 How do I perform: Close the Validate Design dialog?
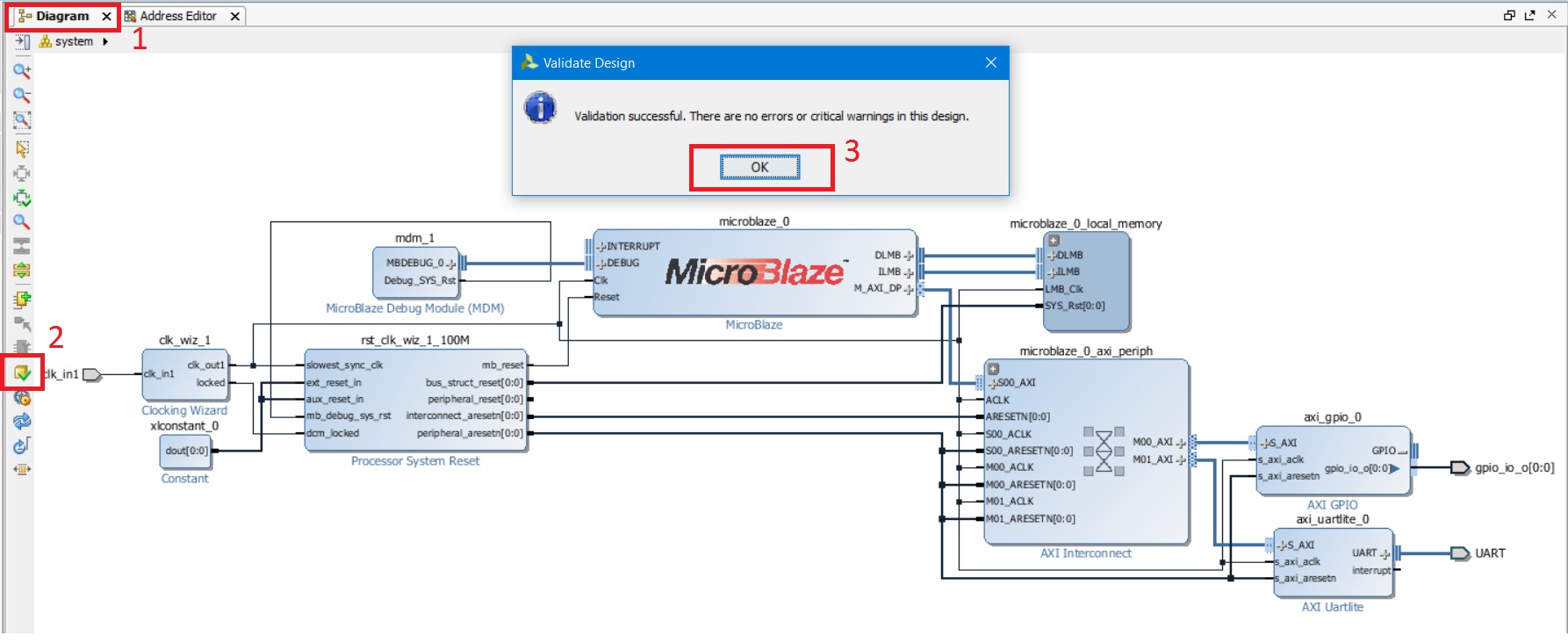tap(990, 62)
